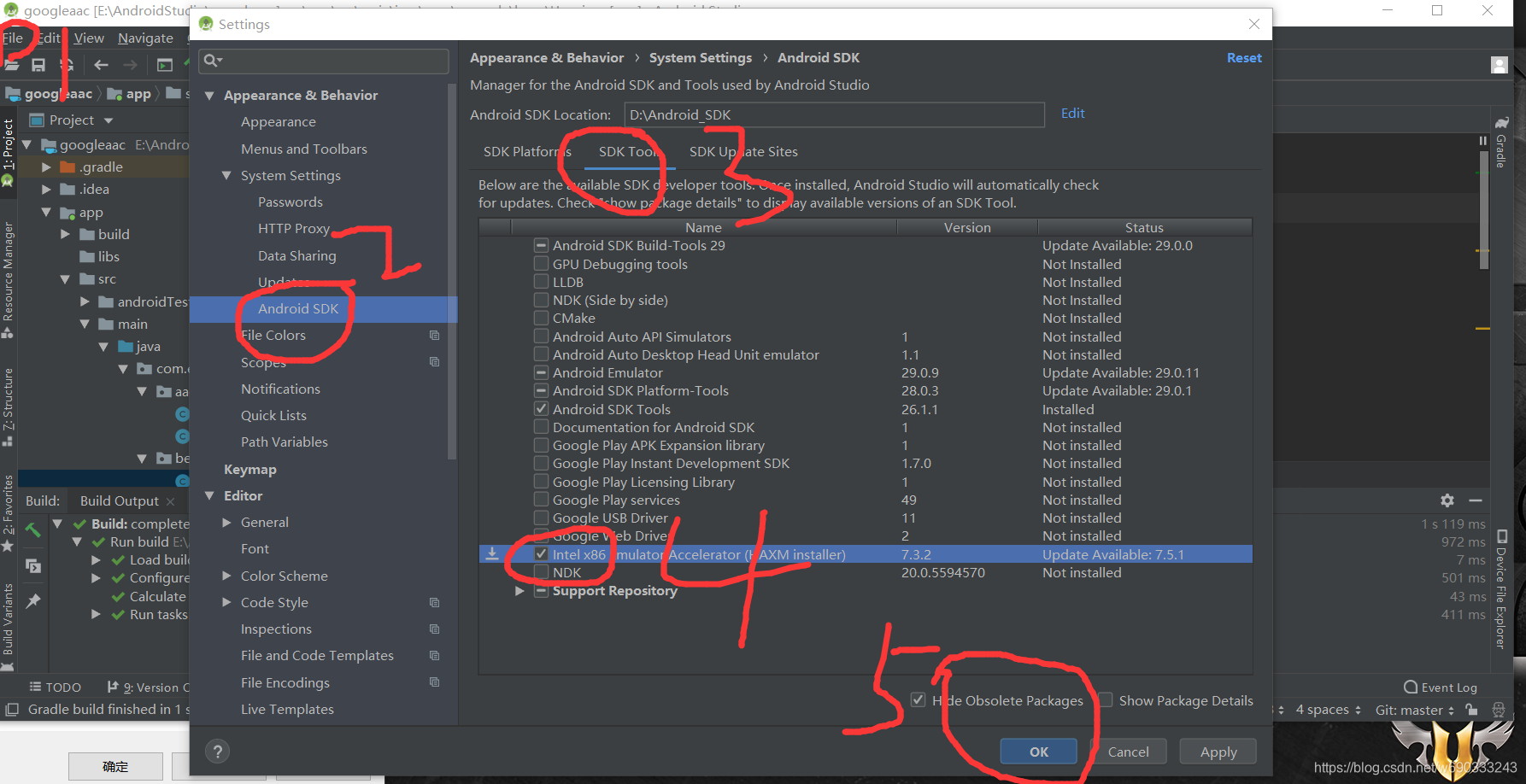Click the search magnifier in settings search
1526x784 pixels.
click(212, 61)
